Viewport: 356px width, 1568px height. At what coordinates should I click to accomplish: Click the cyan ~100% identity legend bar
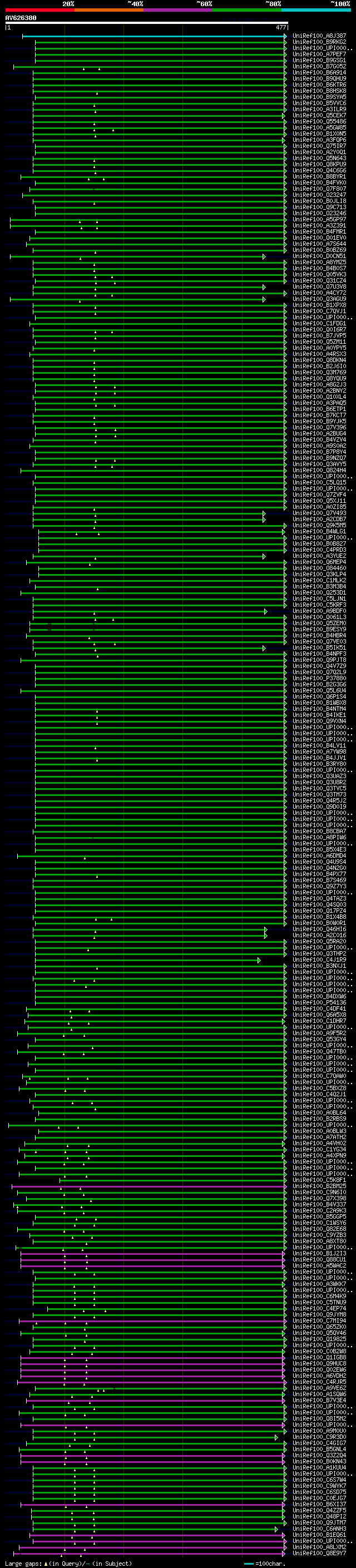pos(316,10)
